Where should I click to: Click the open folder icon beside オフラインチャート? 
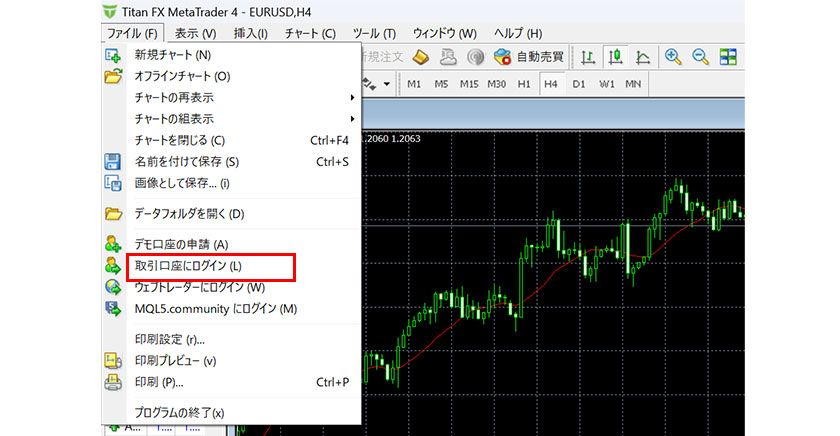coord(113,76)
